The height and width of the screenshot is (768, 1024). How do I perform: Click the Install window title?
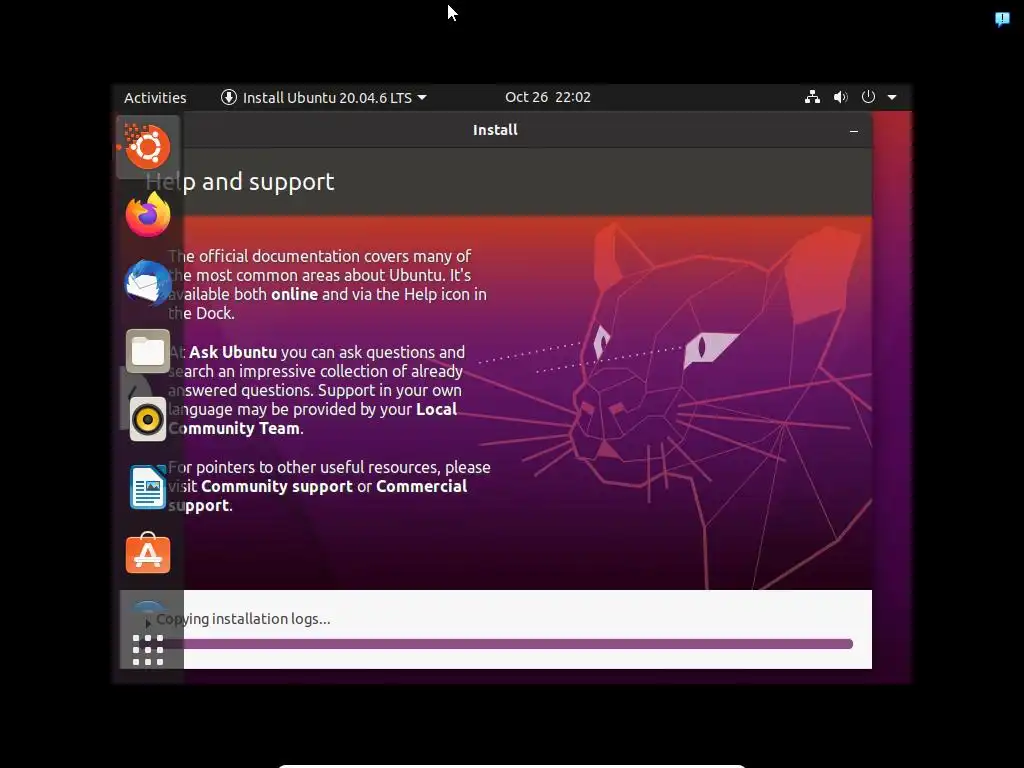(x=495, y=130)
